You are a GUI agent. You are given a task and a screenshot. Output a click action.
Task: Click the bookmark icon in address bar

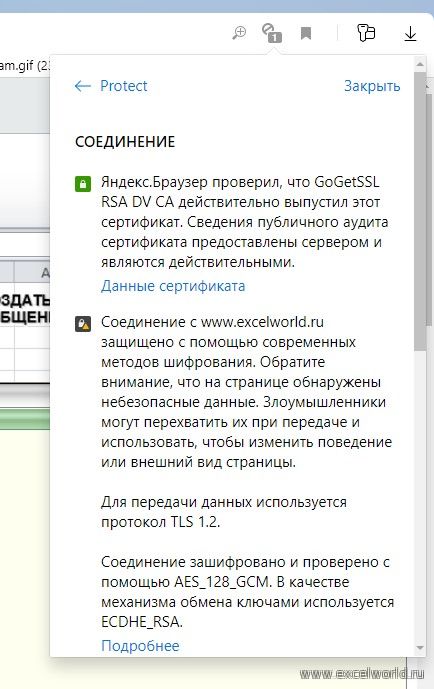pos(306,33)
